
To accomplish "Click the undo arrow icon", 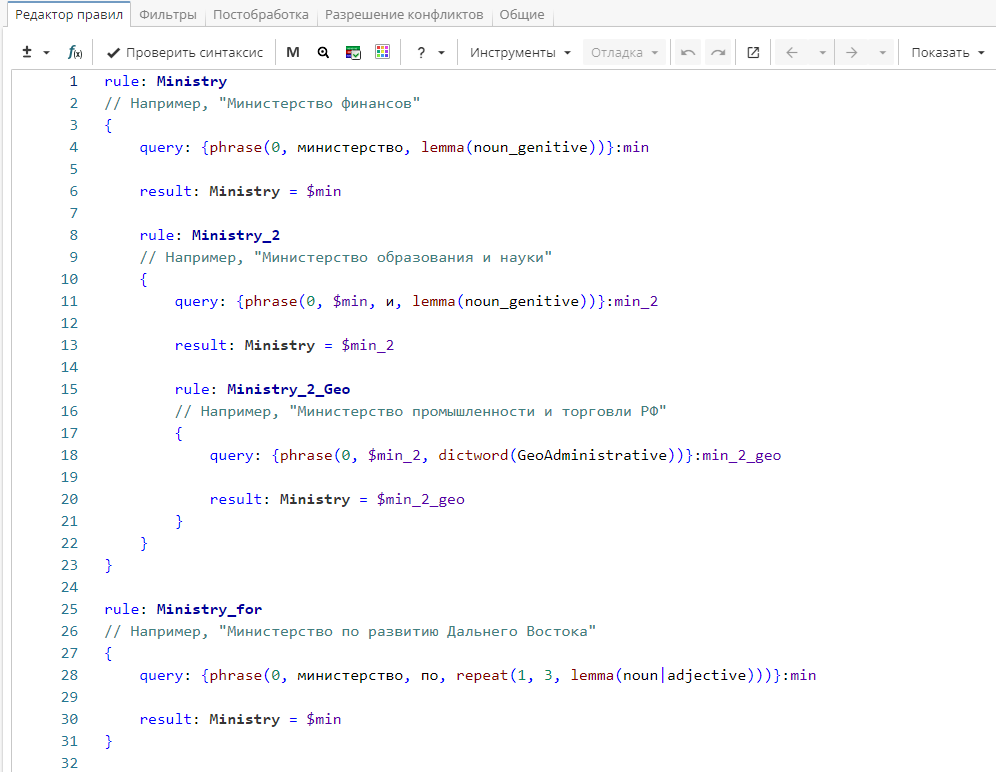I will [x=687, y=53].
